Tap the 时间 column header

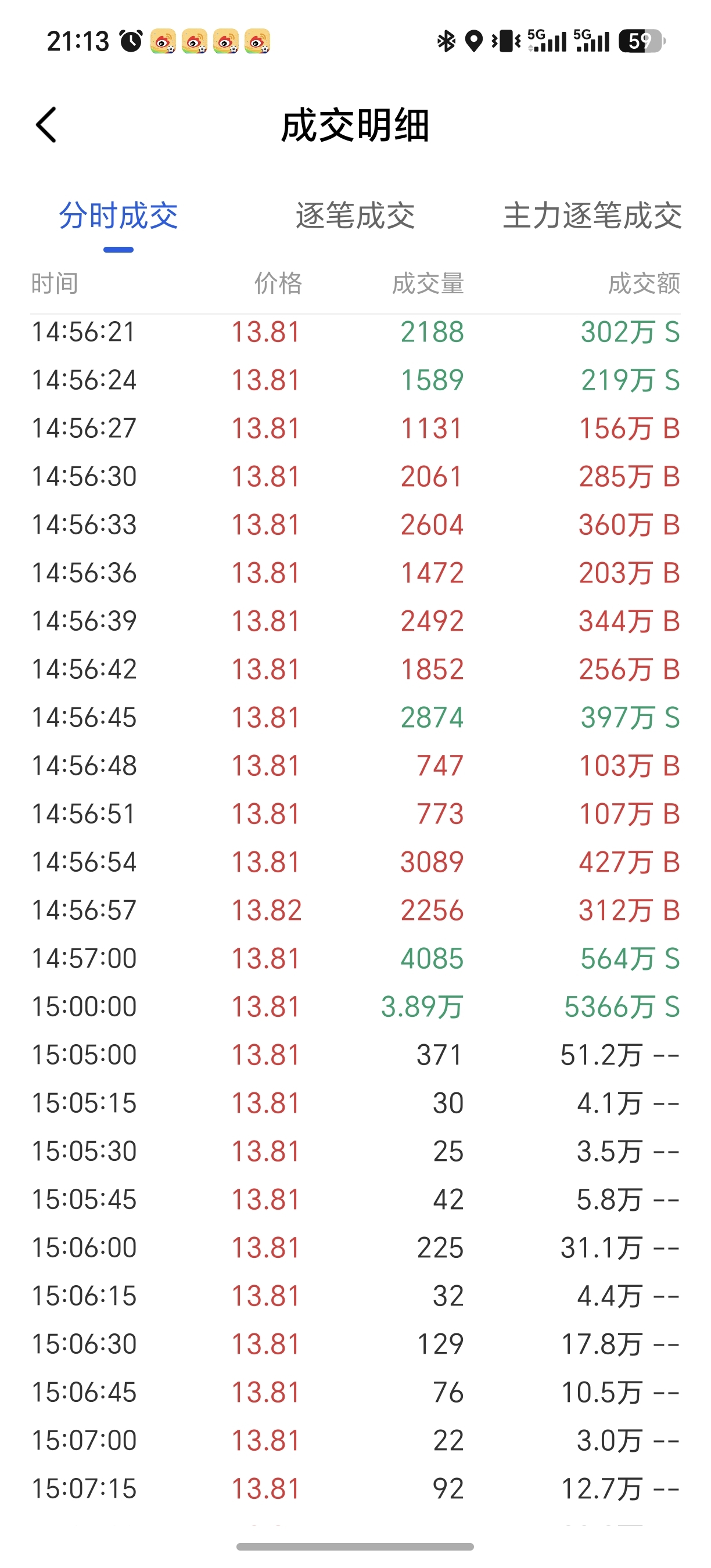pos(55,283)
